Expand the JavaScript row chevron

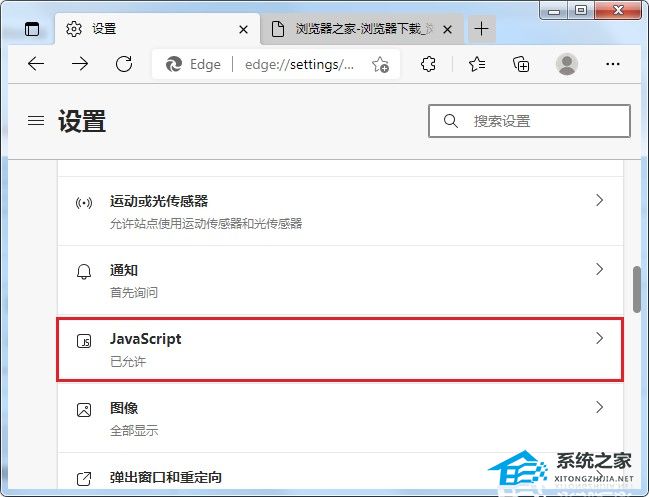pyautogui.click(x=599, y=338)
